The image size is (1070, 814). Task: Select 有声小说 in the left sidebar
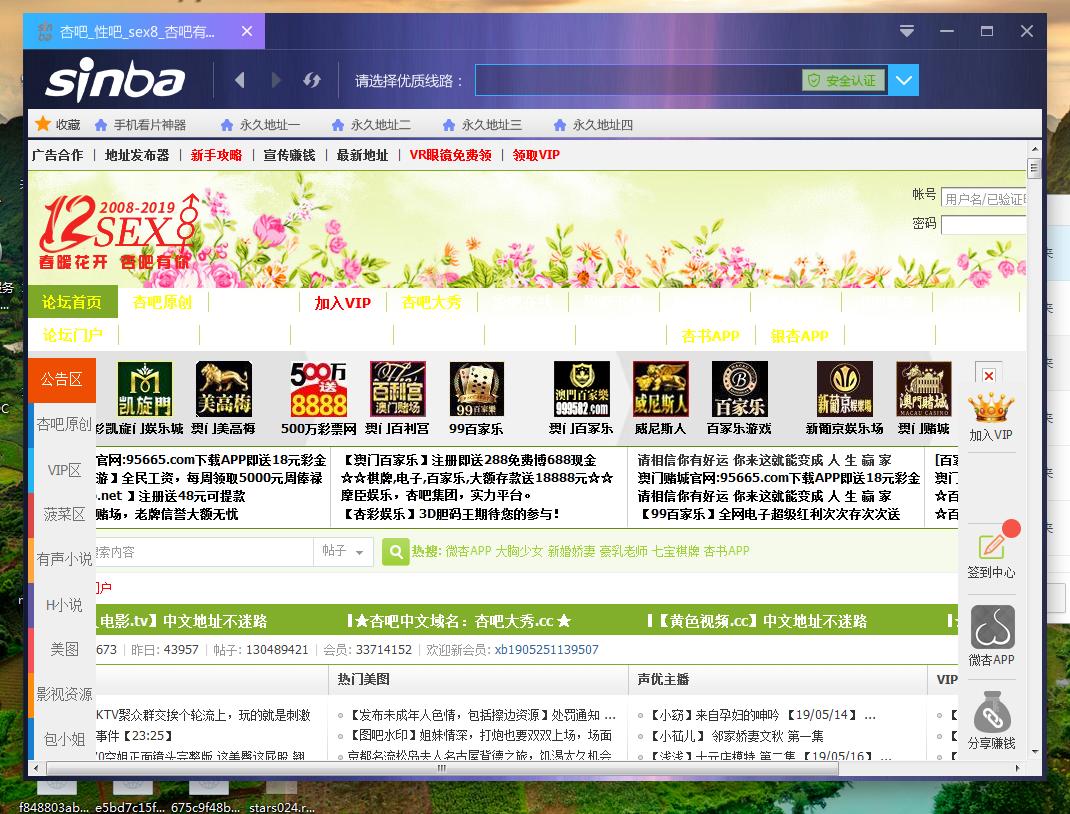[63, 559]
